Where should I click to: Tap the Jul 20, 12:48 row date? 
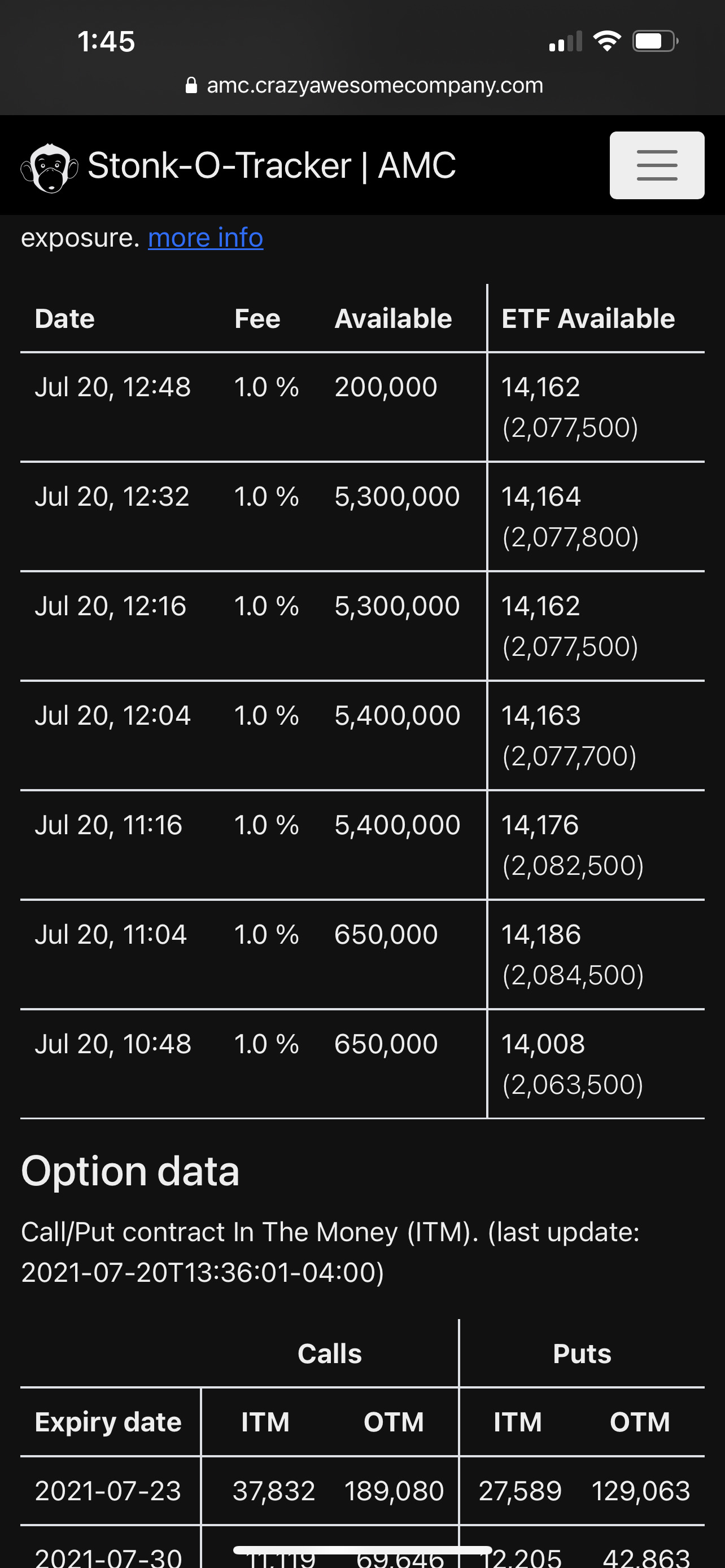pos(112,387)
